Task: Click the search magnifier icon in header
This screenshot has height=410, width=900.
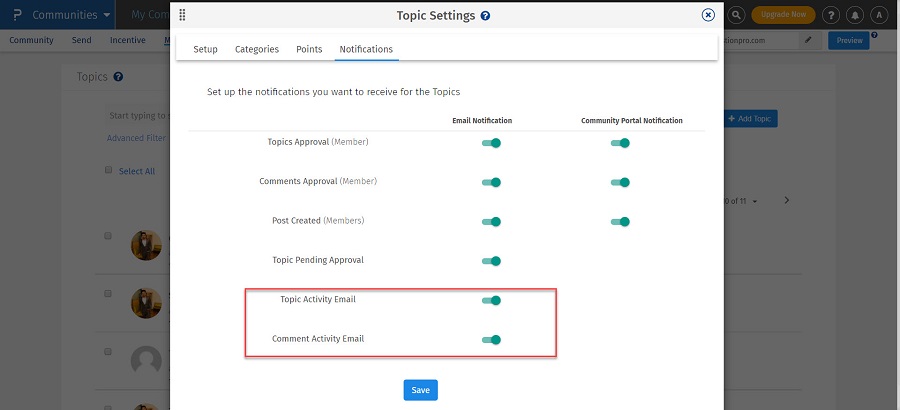Action: [736, 15]
